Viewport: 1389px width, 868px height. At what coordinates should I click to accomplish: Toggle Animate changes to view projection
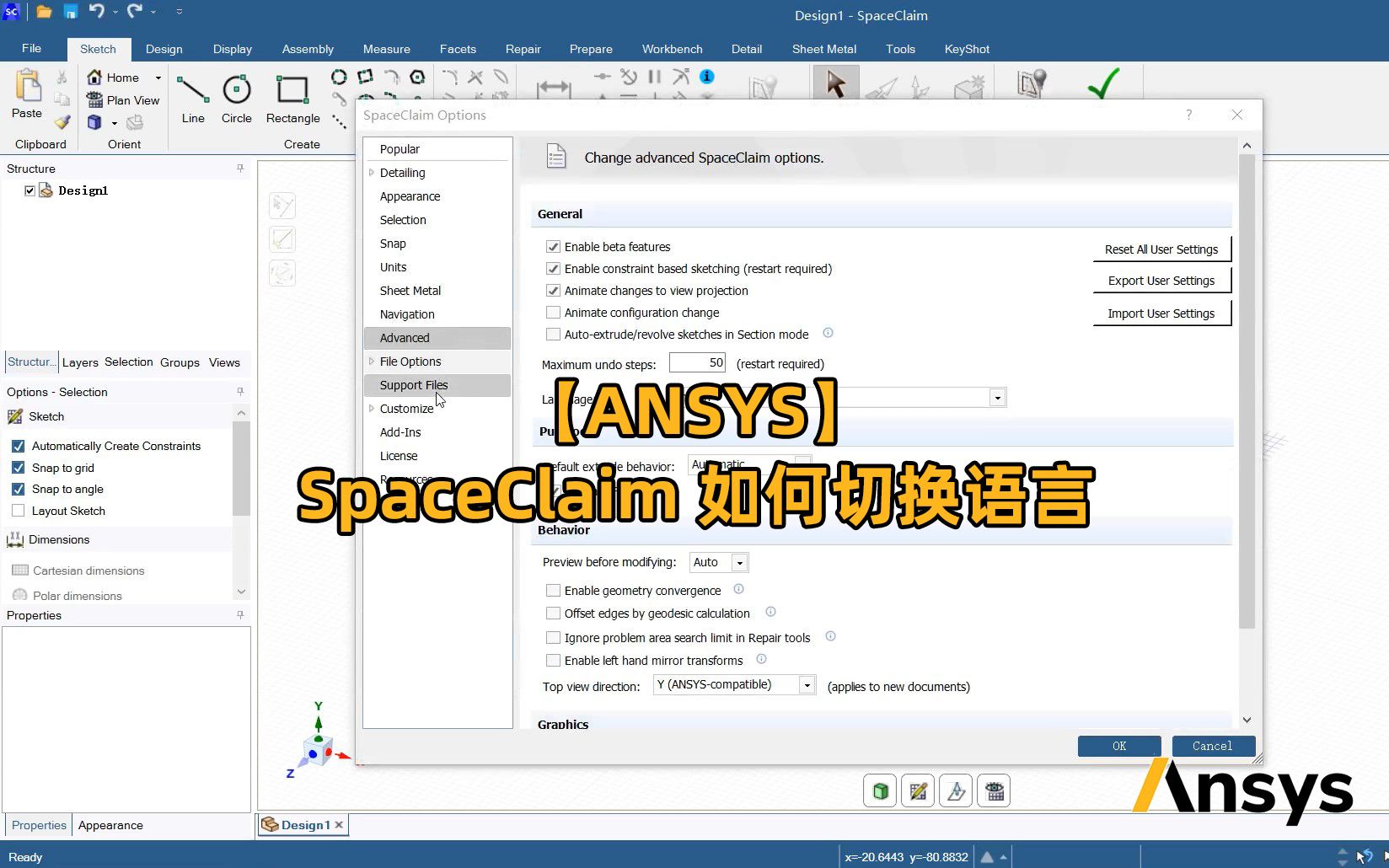553,291
